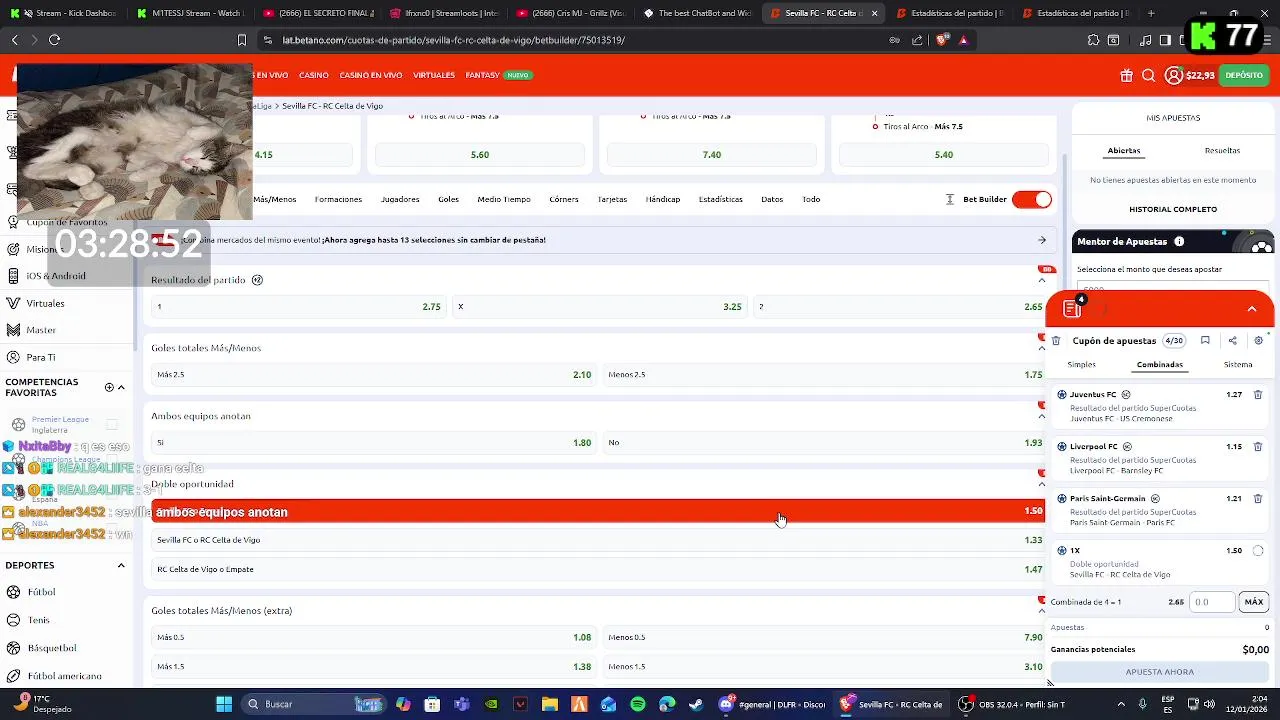Viewport: 1280px width, 720px height.
Task: Collapse the Goles totales Más/Menos market
Action: [1041, 349]
